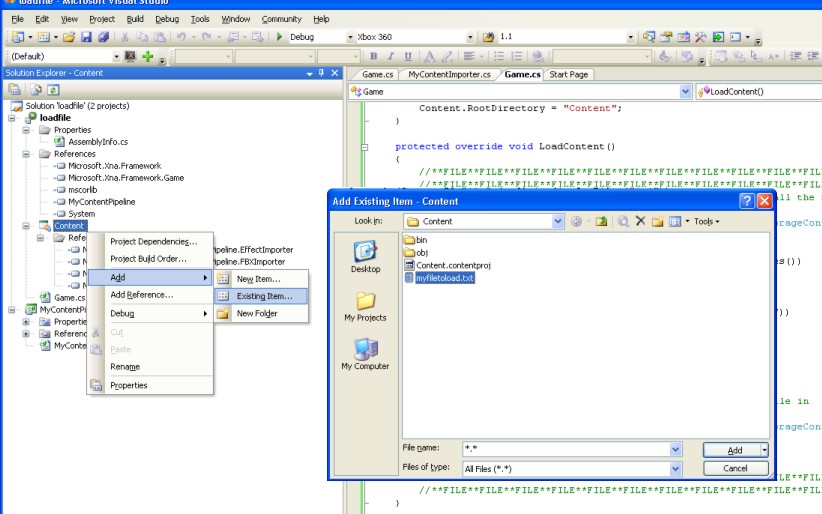Open the Xbox 360 platform dropdown
Viewport: 822px width, 514px height.
pyautogui.click(x=470, y=37)
